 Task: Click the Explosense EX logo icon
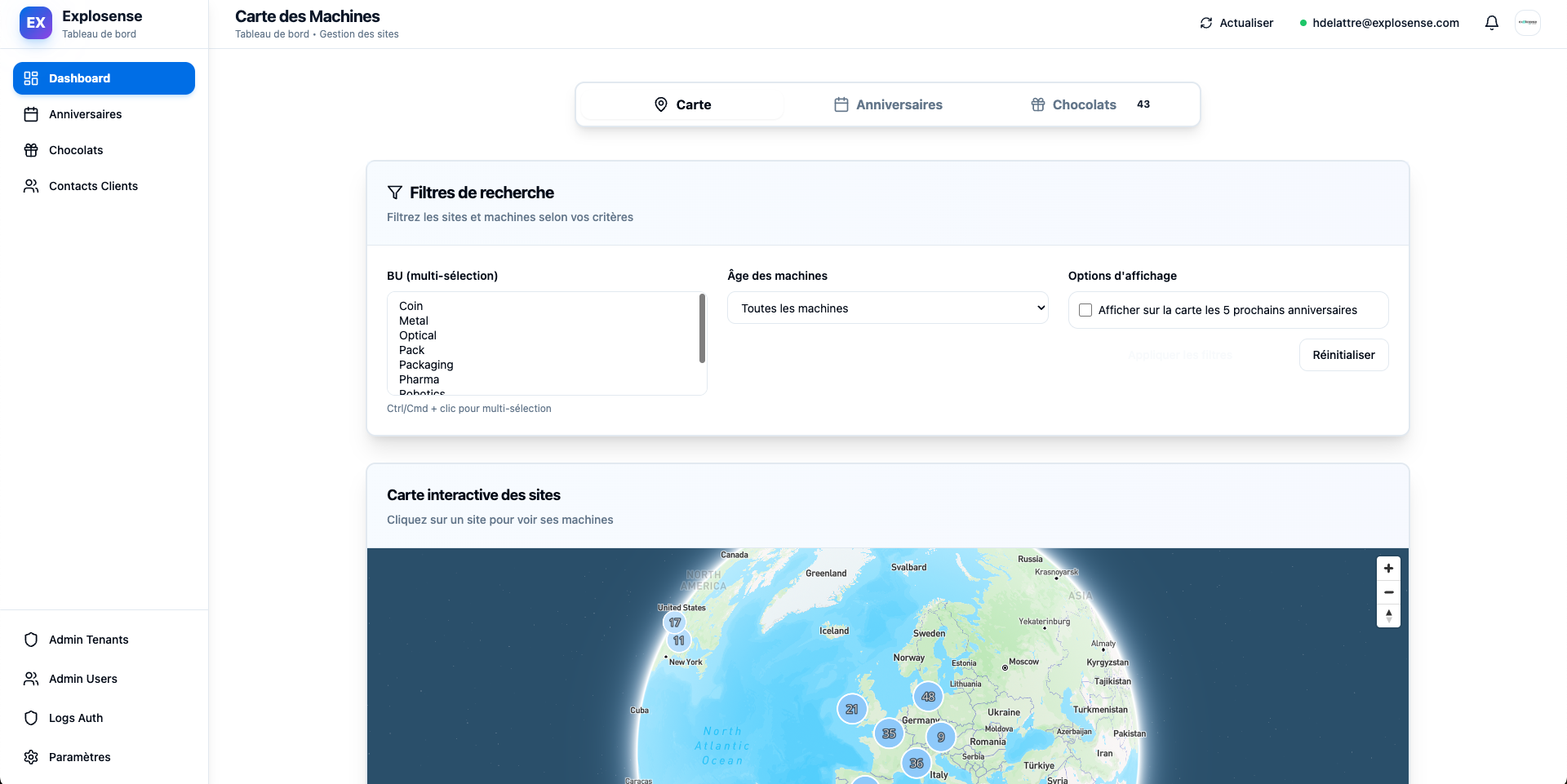(x=35, y=23)
